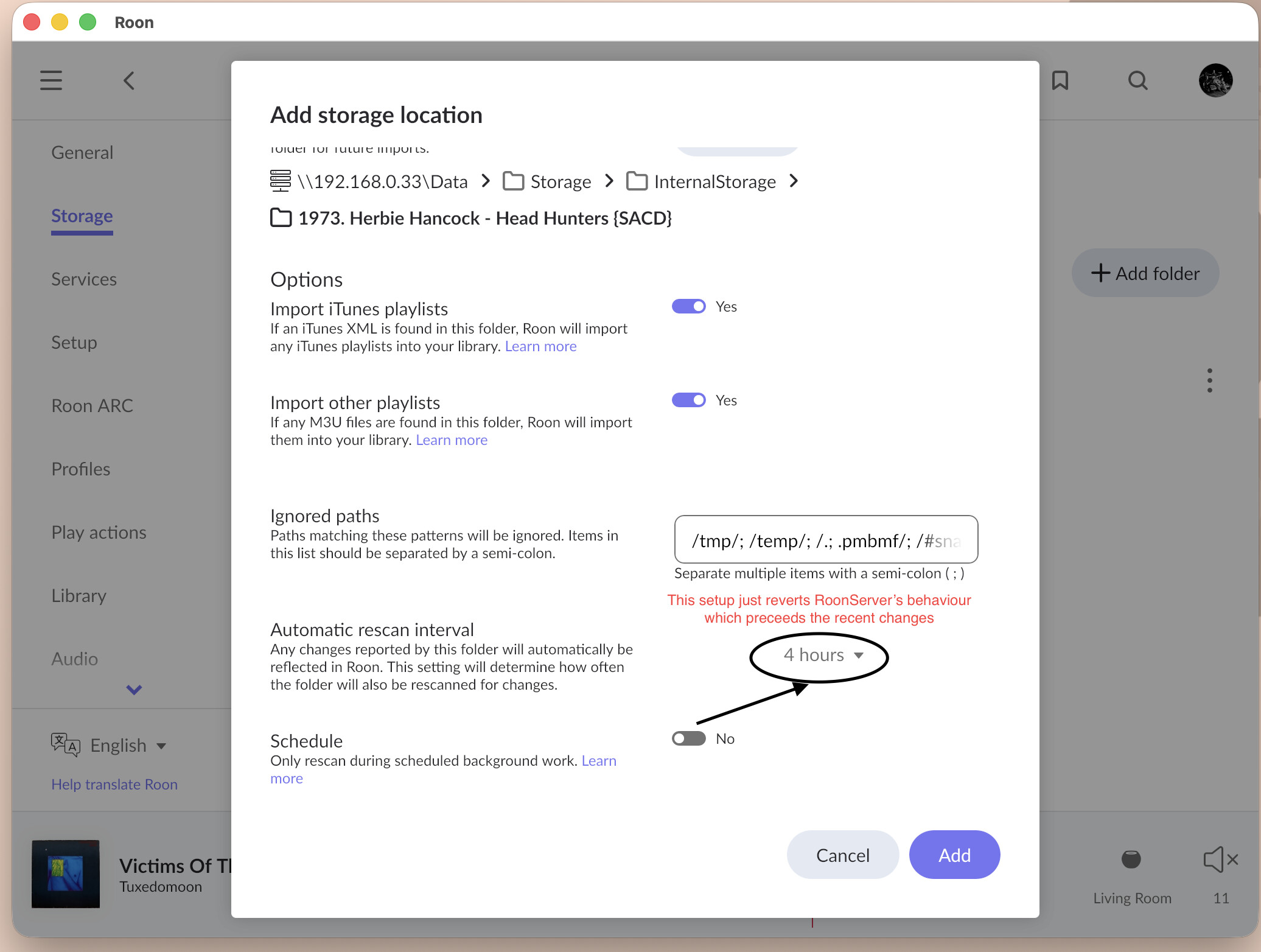Viewport: 1261px width, 952px height.
Task: Switch to the Services settings tab
Action: click(x=84, y=279)
